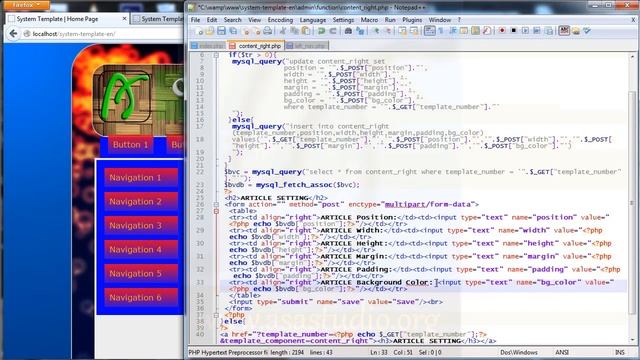Click the 'Navigation 6' link

[x=141, y=298]
